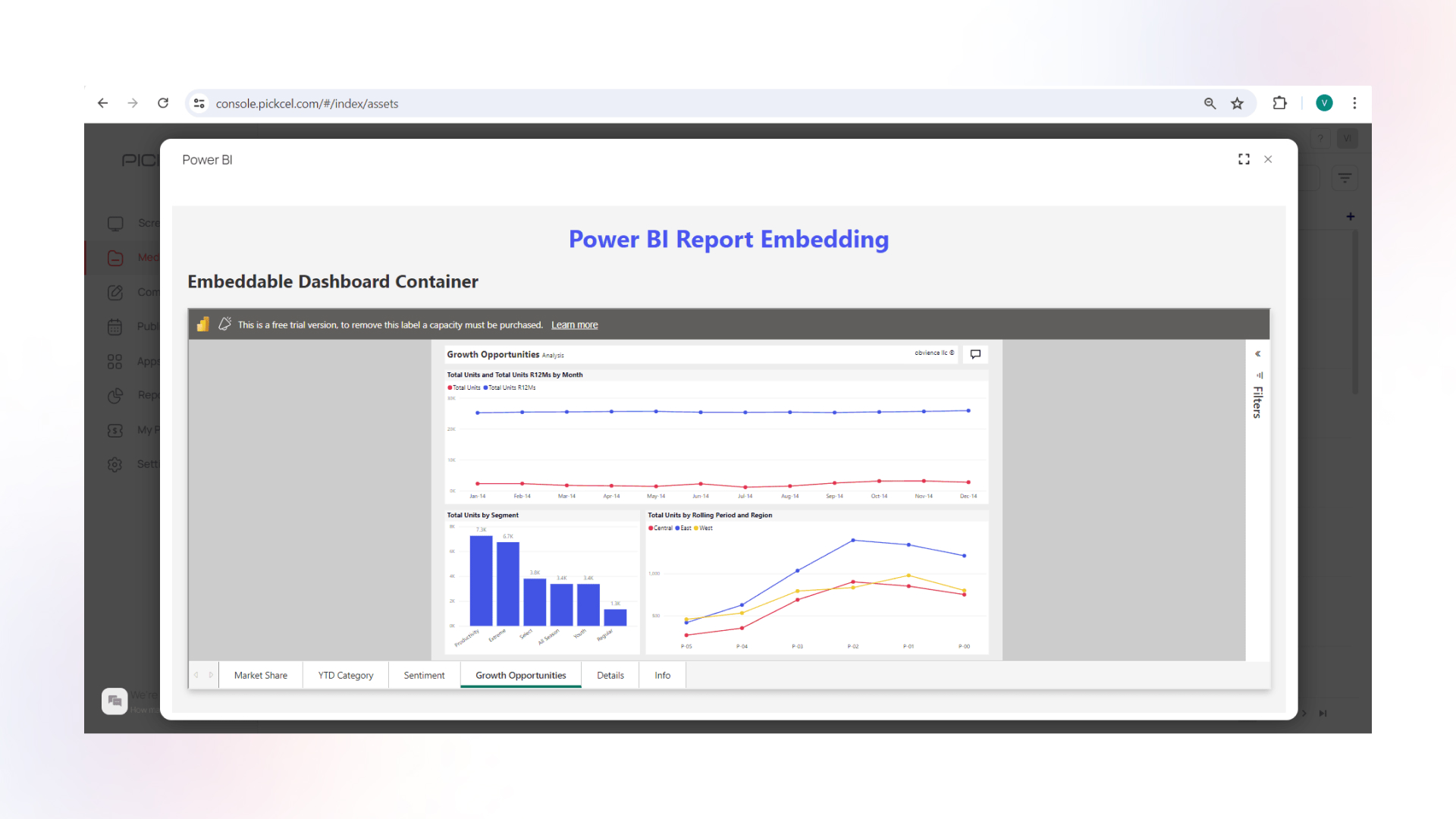Expand Power BI dialog to fullscreen
Viewport: 1456px width, 819px height.
pos(1244,159)
